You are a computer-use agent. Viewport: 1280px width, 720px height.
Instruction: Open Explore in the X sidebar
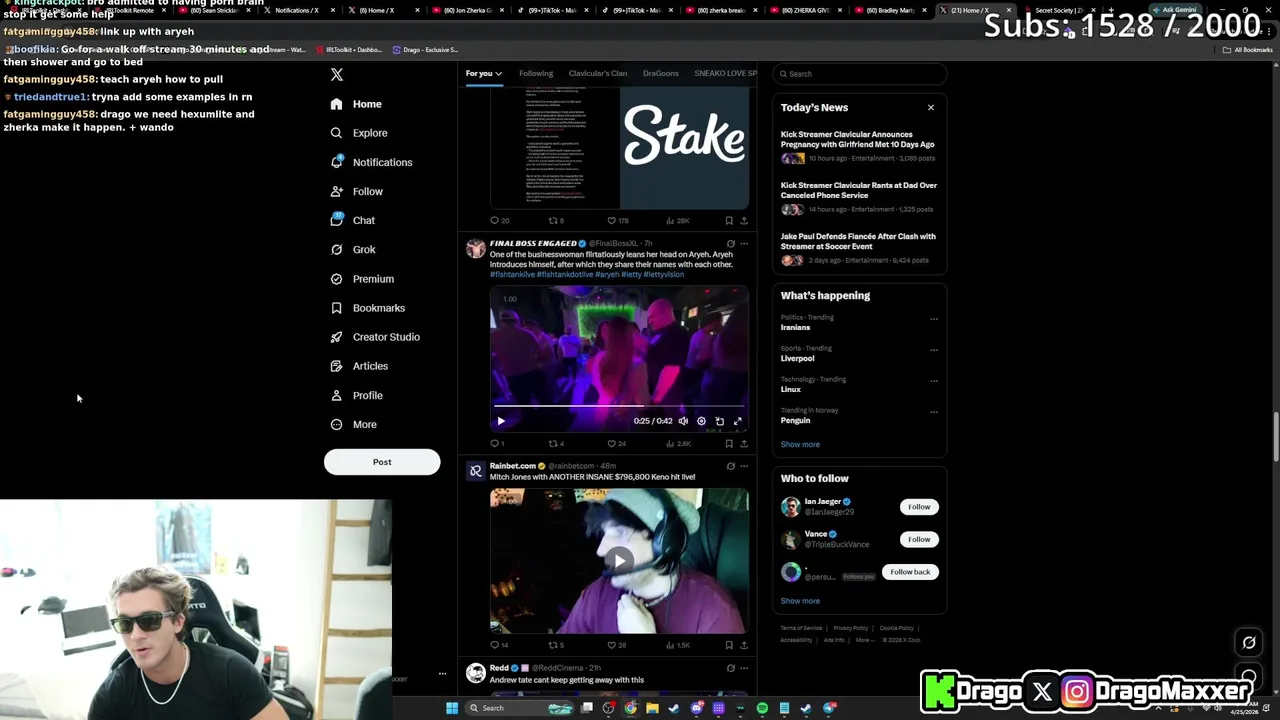(359, 133)
